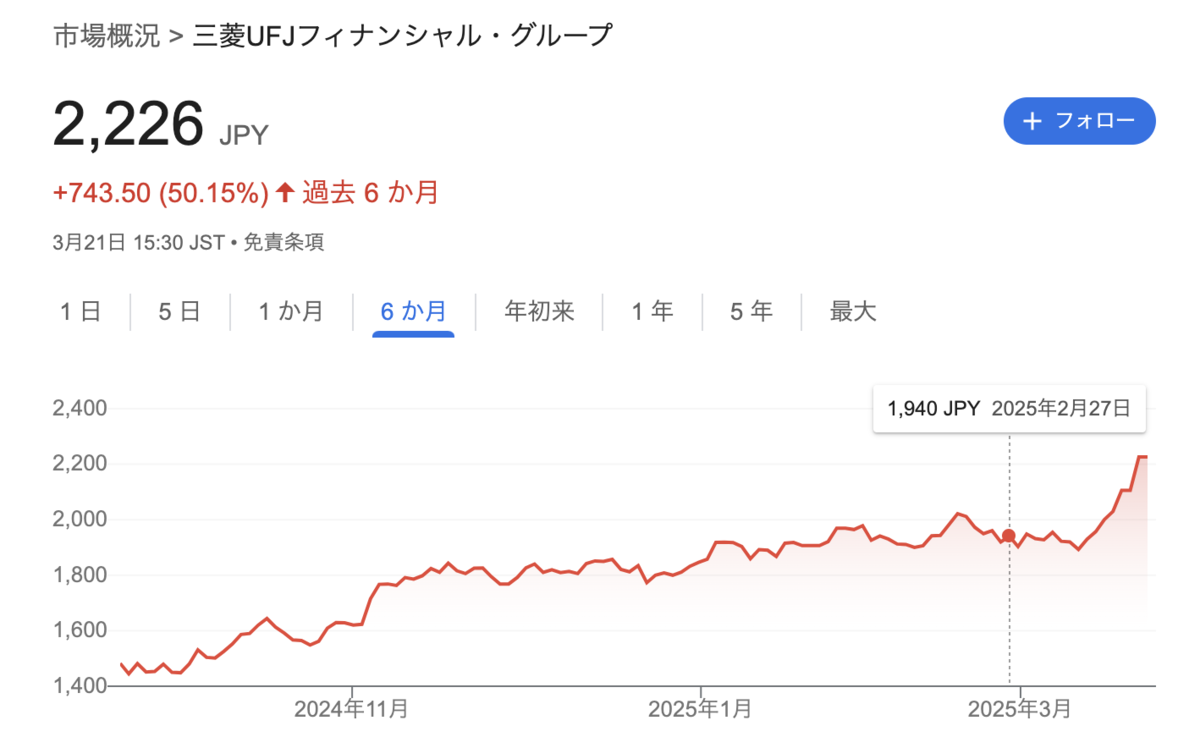Select the 6 か月 range tab
1200x748 pixels.
pos(413,311)
